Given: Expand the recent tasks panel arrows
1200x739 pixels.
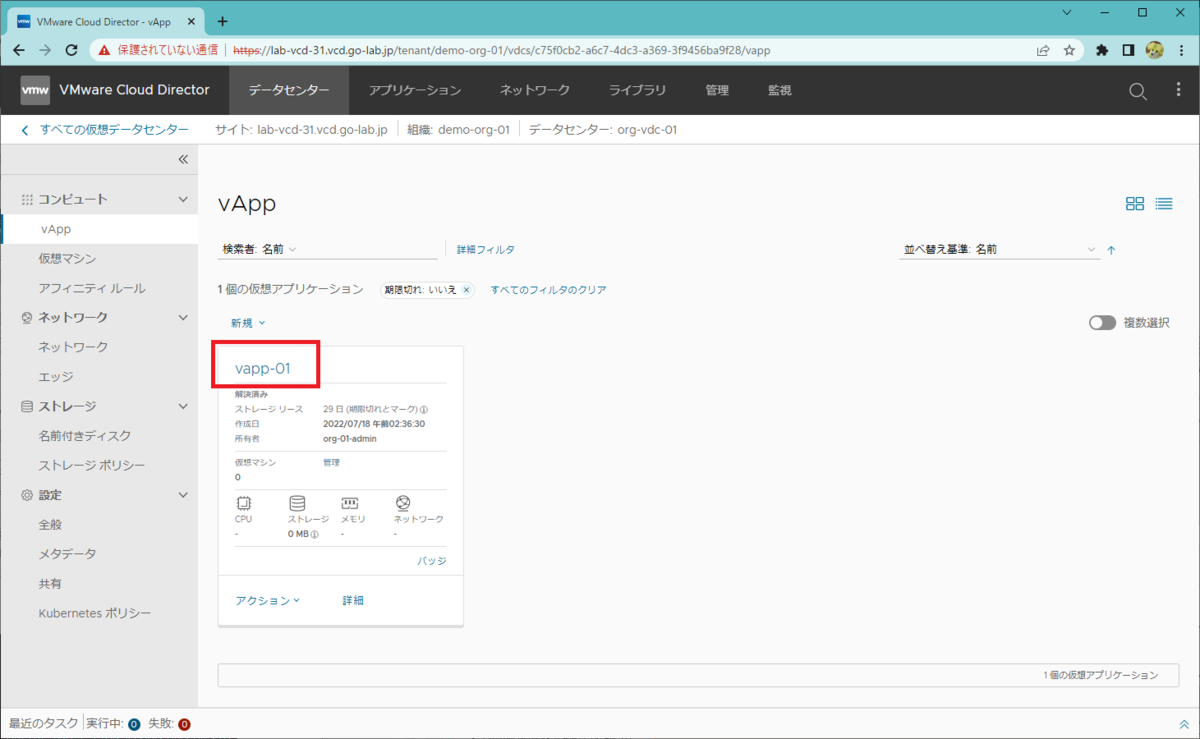Looking at the screenshot, I should [x=1184, y=725].
